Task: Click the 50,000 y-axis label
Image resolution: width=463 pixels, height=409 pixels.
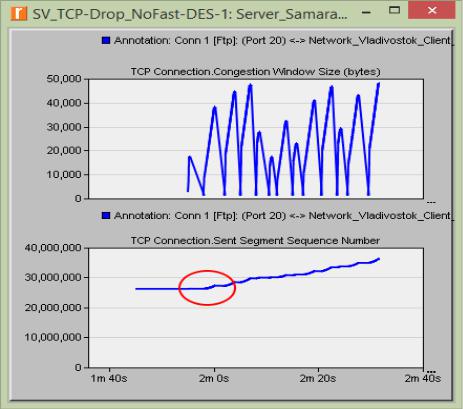Action: pyautogui.click(x=64, y=79)
